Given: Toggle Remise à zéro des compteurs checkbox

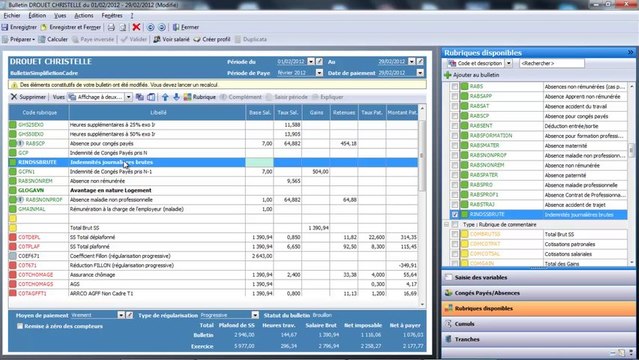Looking at the screenshot, I should coord(20,326).
